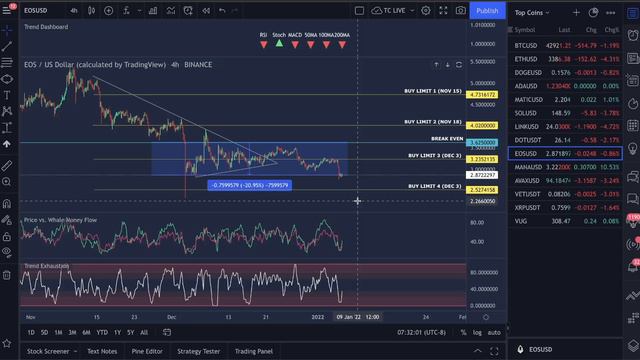Select the arrow icons tool
The width and height of the screenshot is (640, 360).
pos(7,144)
